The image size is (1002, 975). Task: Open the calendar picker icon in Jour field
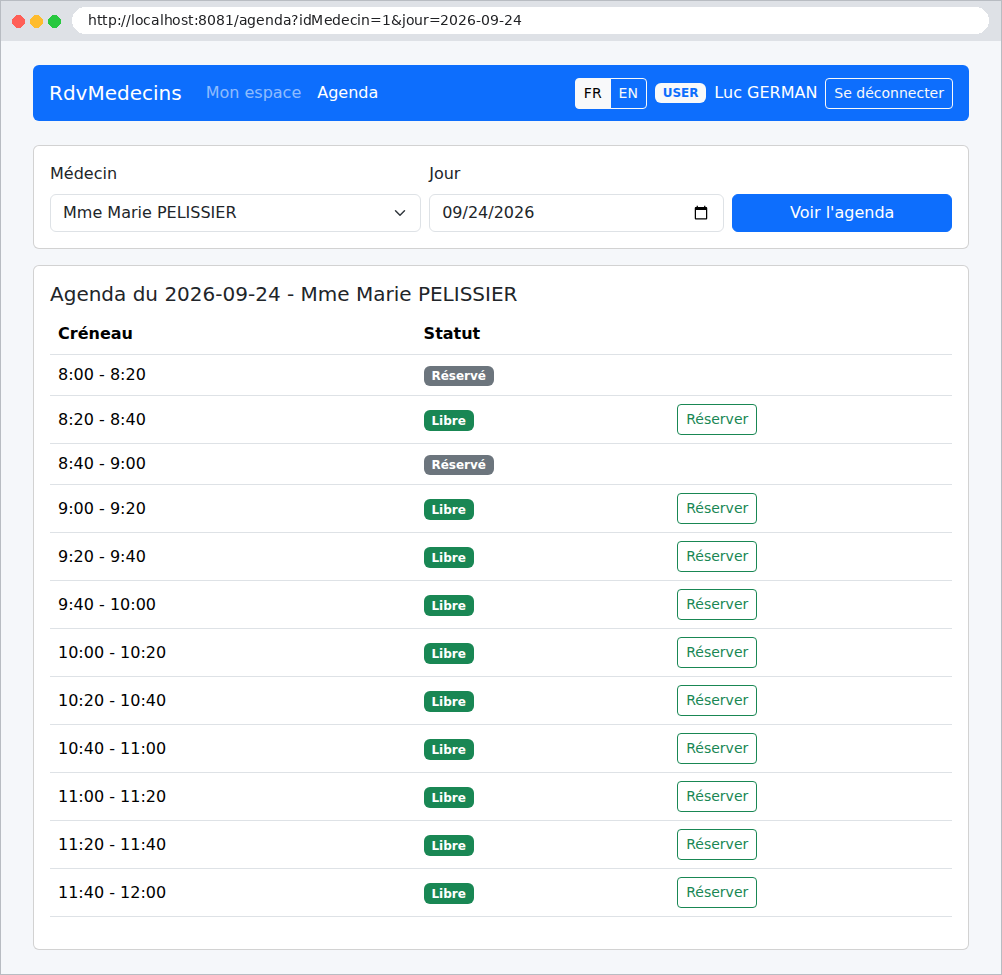[x=700, y=213]
